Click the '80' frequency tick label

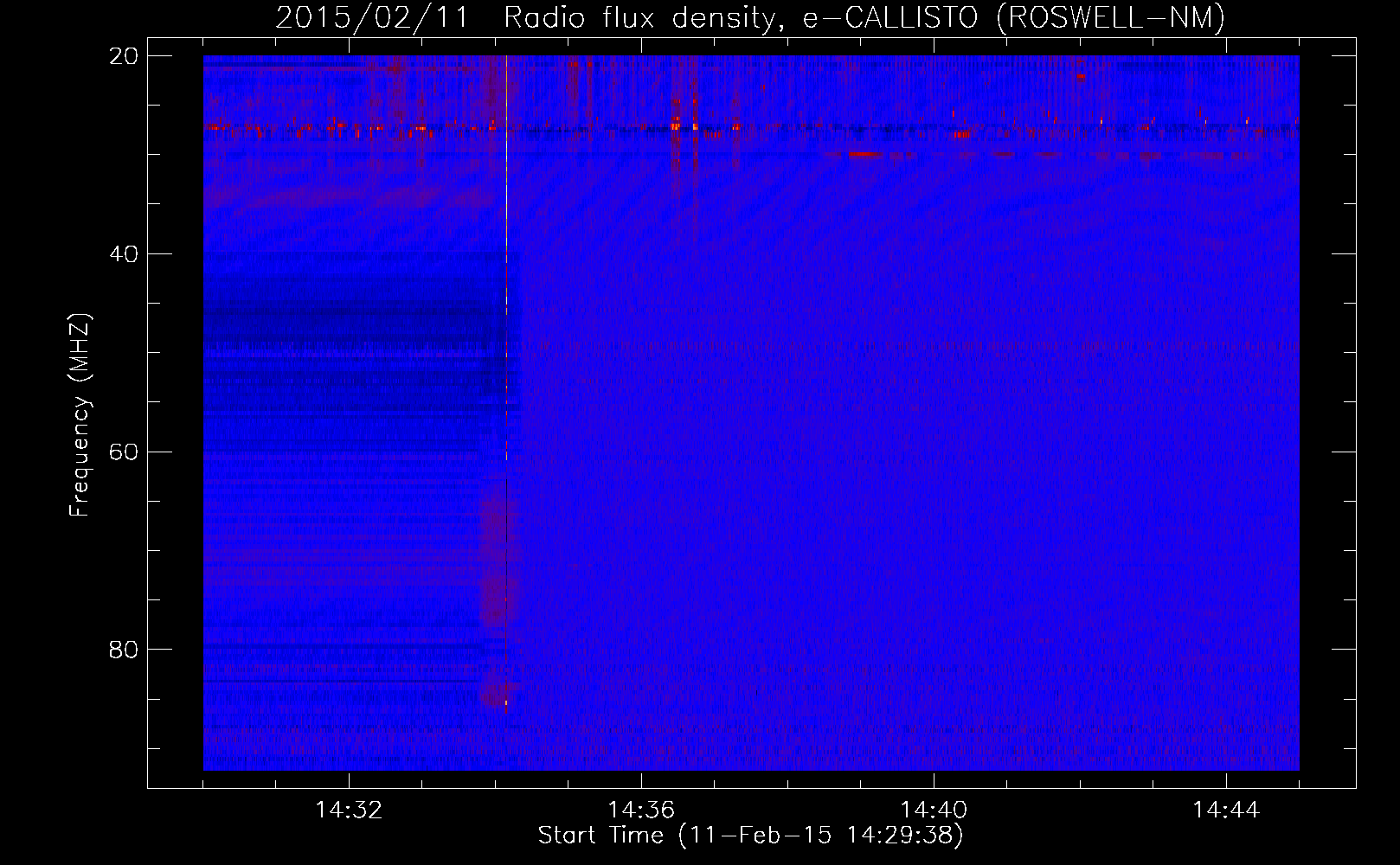[x=125, y=650]
